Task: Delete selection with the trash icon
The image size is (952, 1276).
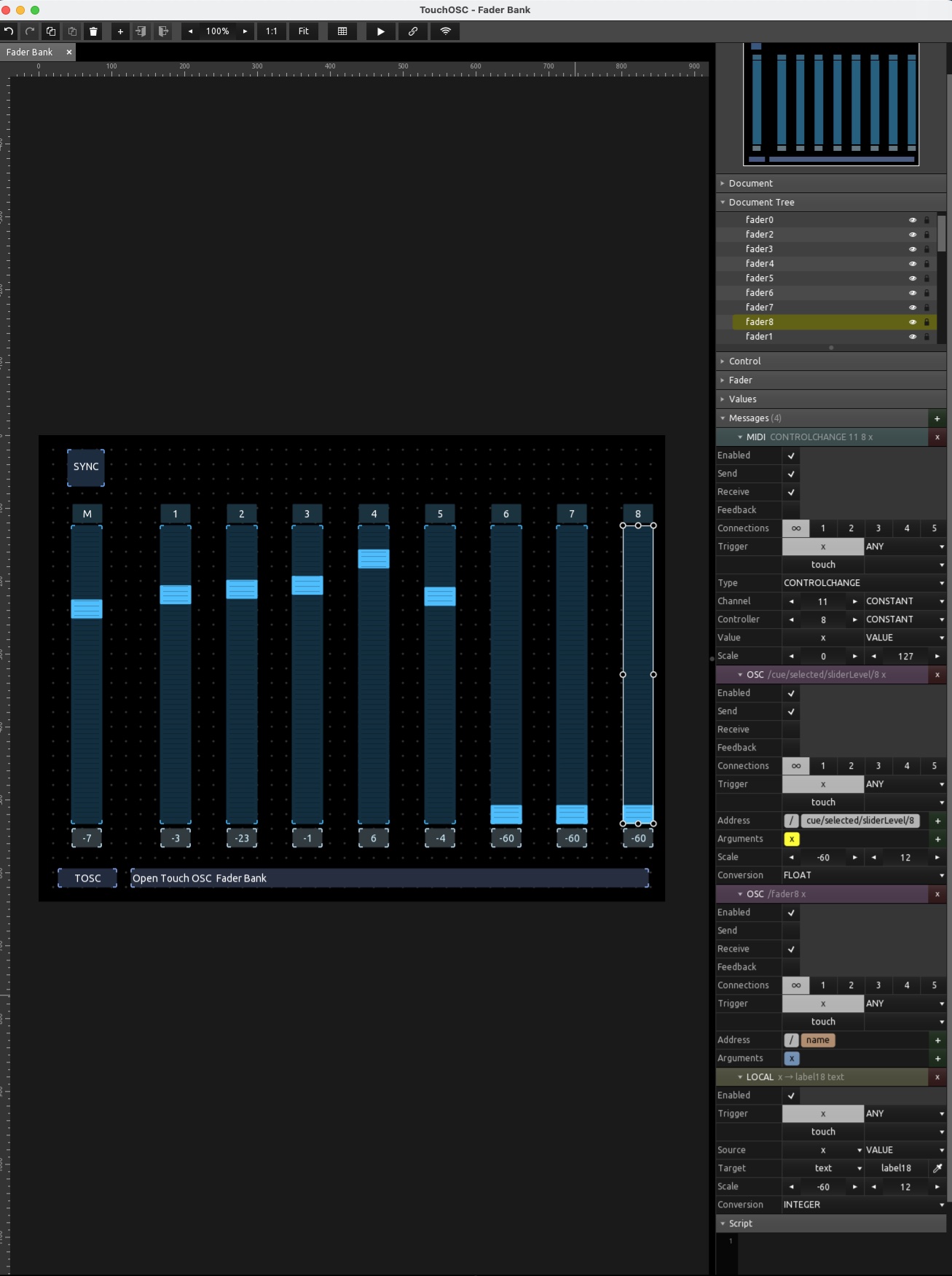Action: click(93, 31)
